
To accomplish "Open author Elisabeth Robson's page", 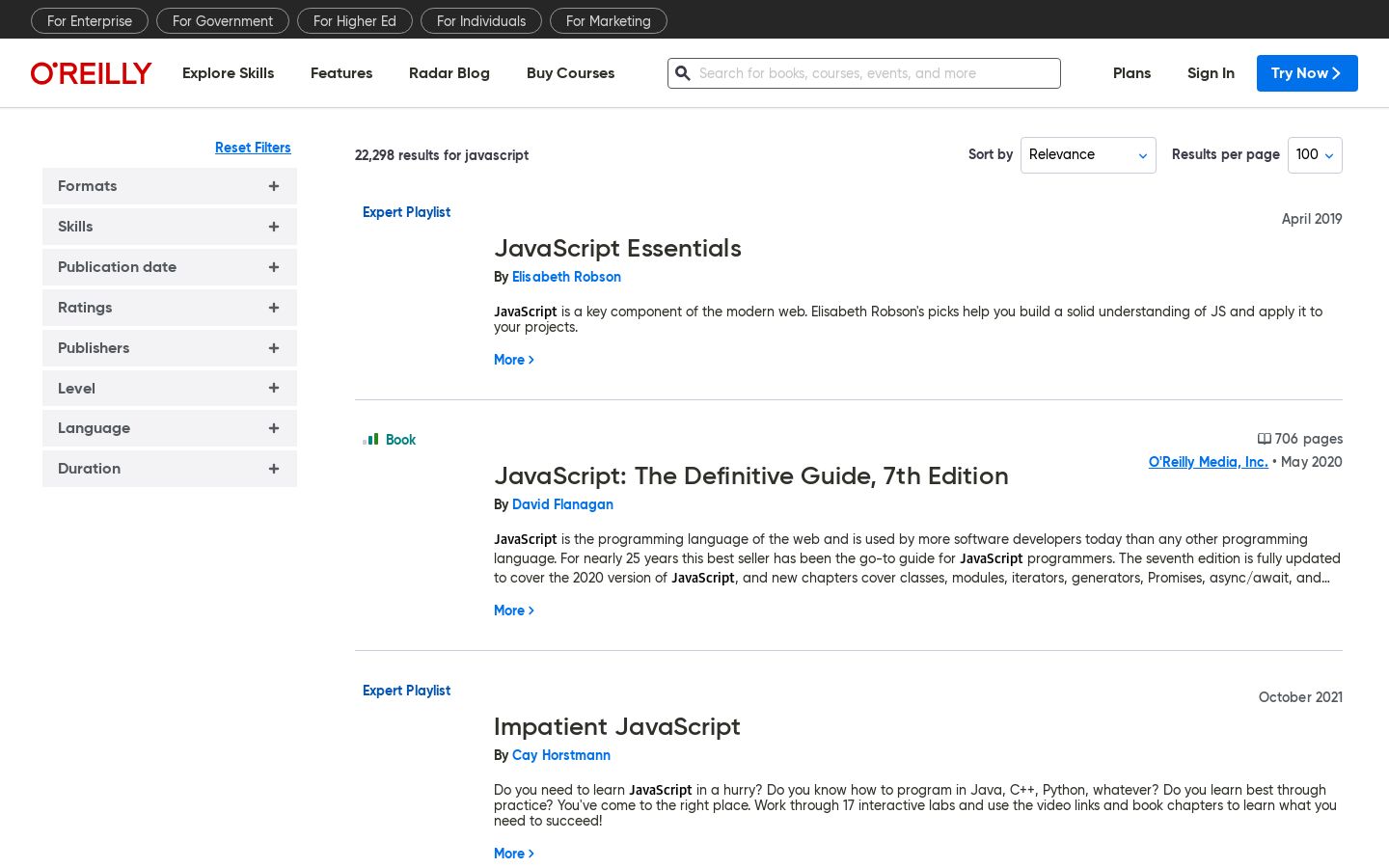I will (566, 277).
